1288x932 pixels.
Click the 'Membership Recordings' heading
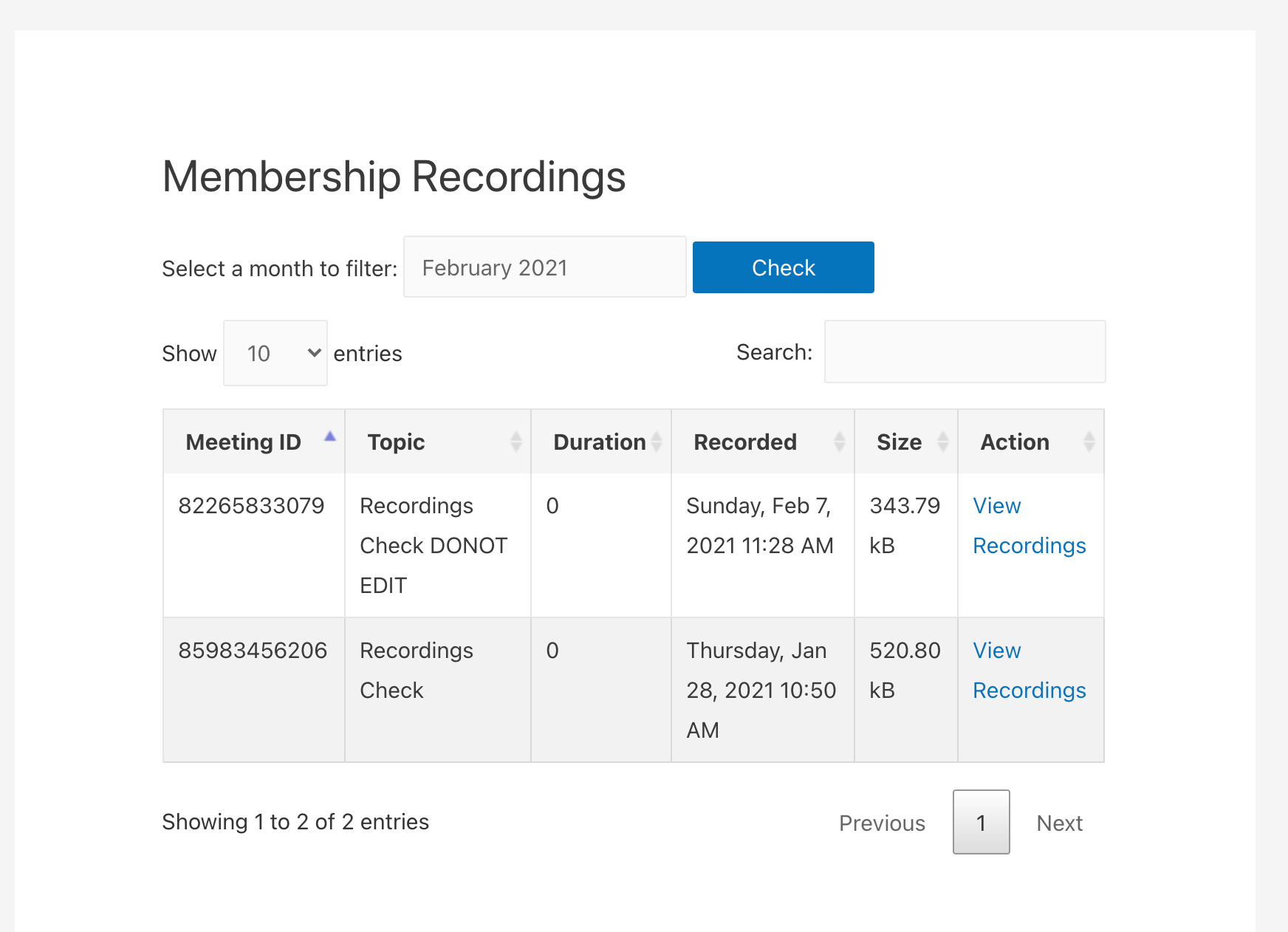[394, 177]
